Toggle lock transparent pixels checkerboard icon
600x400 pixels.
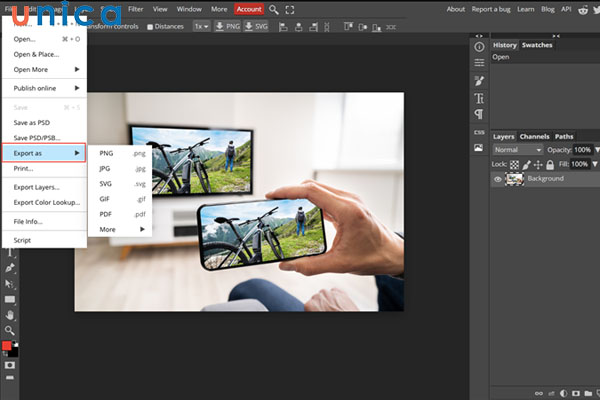pyautogui.click(x=514, y=163)
